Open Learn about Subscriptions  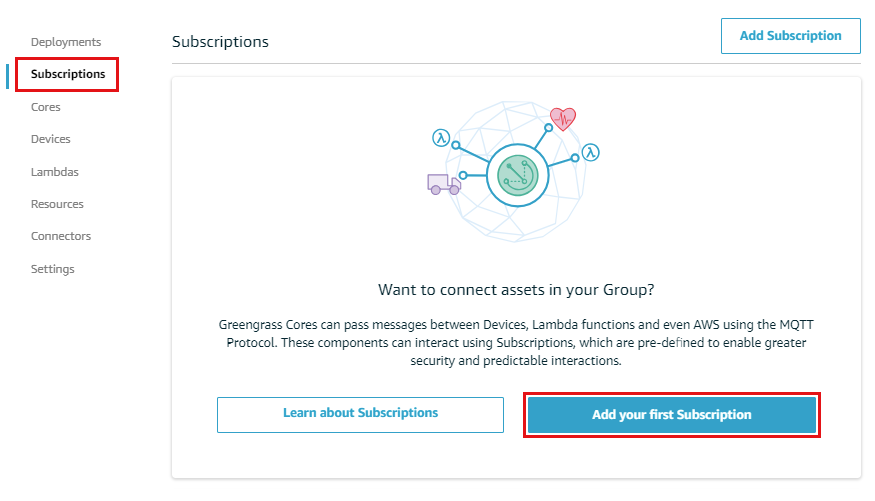click(360, 415)
